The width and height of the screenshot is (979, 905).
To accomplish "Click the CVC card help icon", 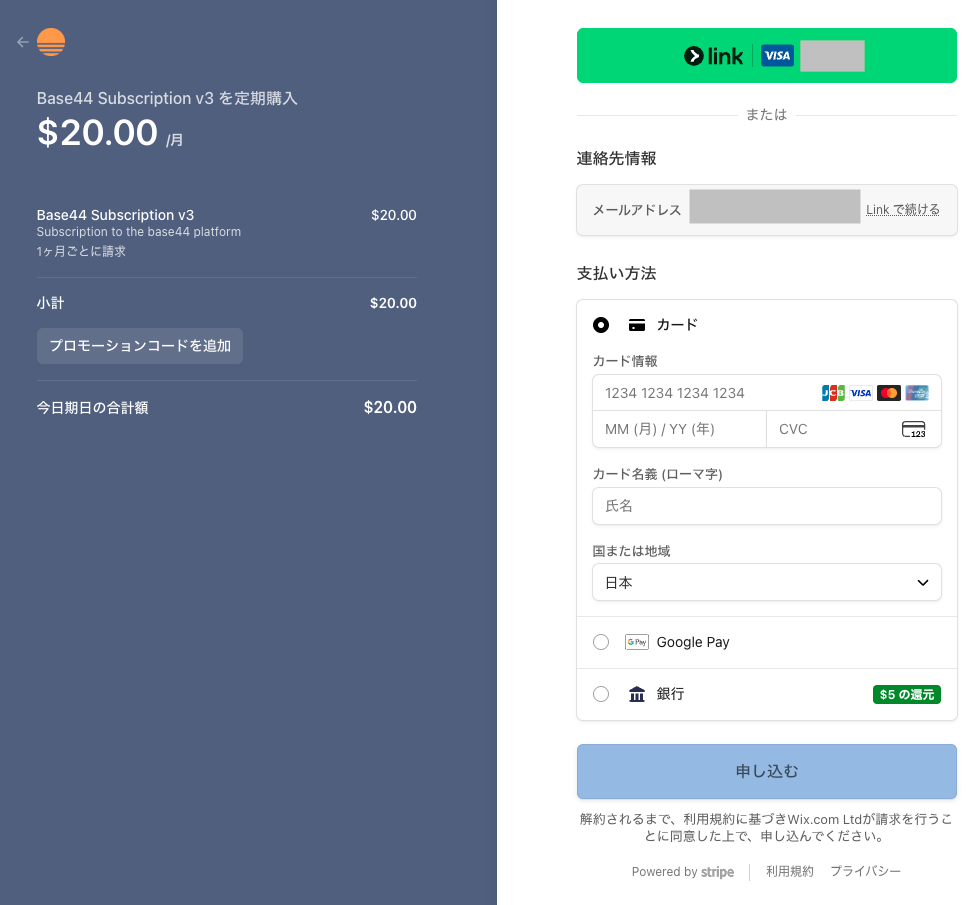I will click(x=913, y=430).
